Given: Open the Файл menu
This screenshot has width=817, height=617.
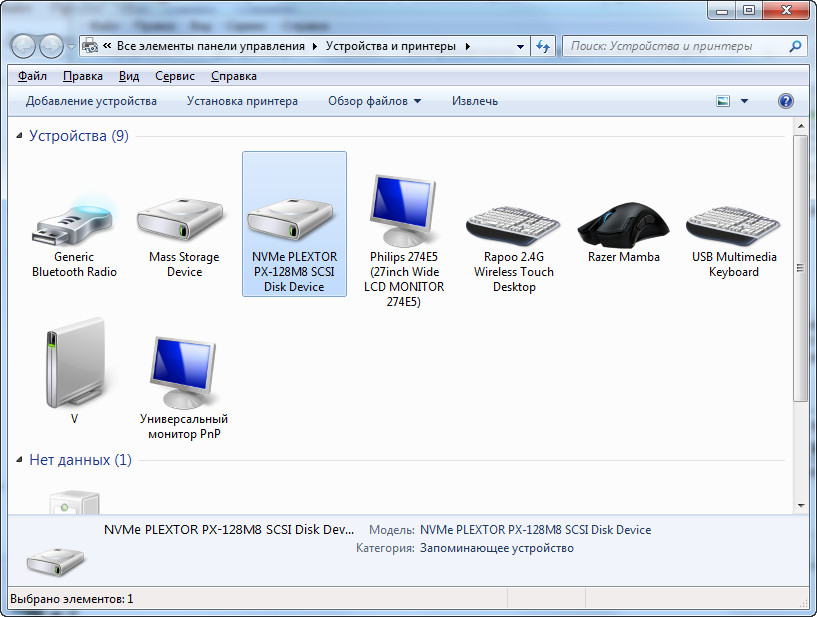Looking at the screenshot, I should pos(32,76).
